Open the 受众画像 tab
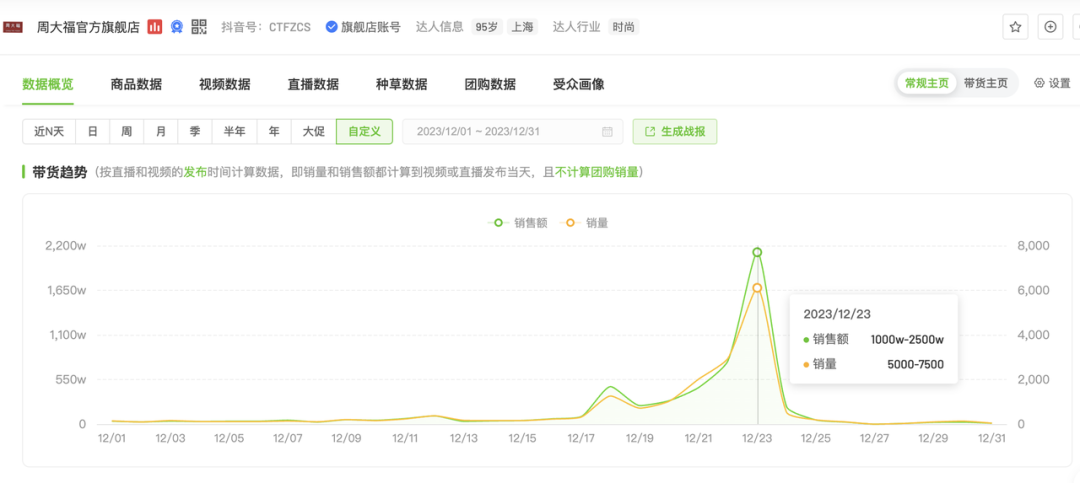 pyautogui.click(x=578, y=85)
